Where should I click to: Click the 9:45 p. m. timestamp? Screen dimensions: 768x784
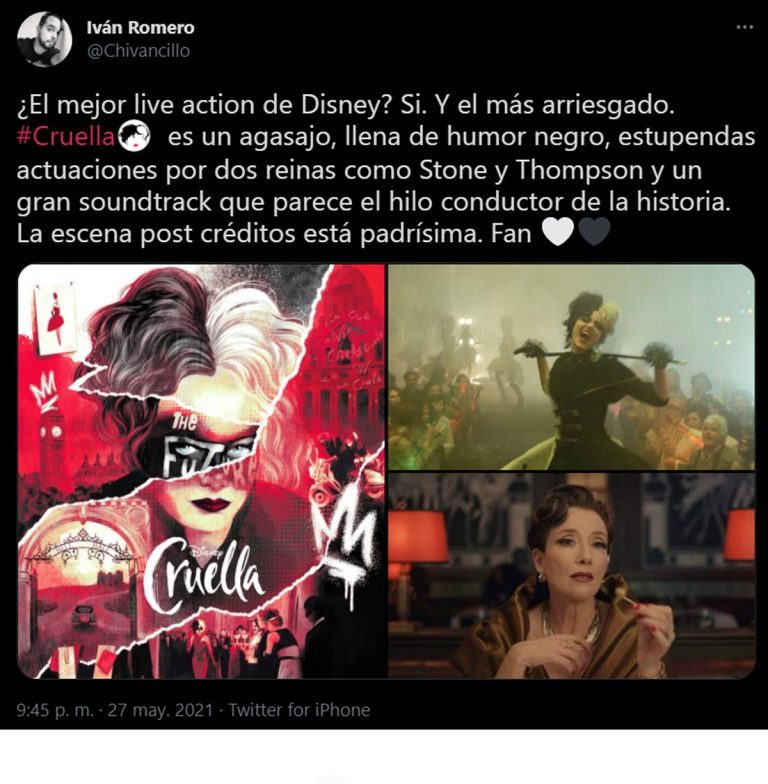coord(55,710)
